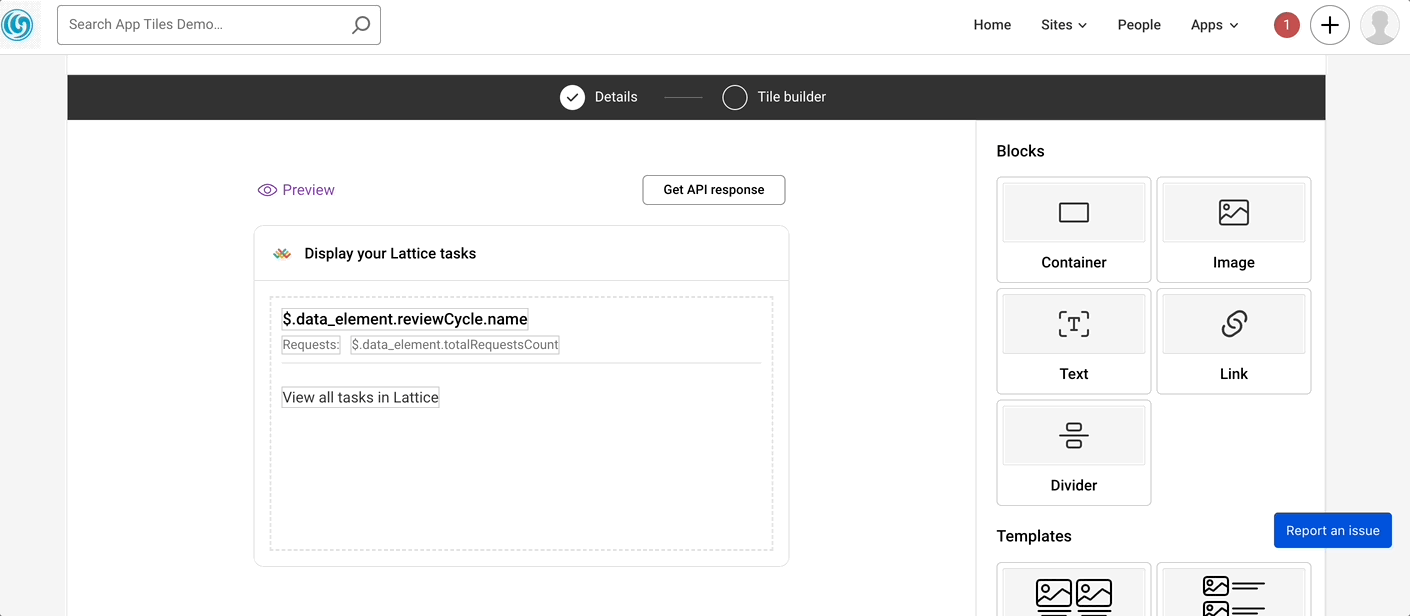This screenshot has height=616, width=1410.
Task: Click the Templates section heading
Action: [x=1034, y=536]
